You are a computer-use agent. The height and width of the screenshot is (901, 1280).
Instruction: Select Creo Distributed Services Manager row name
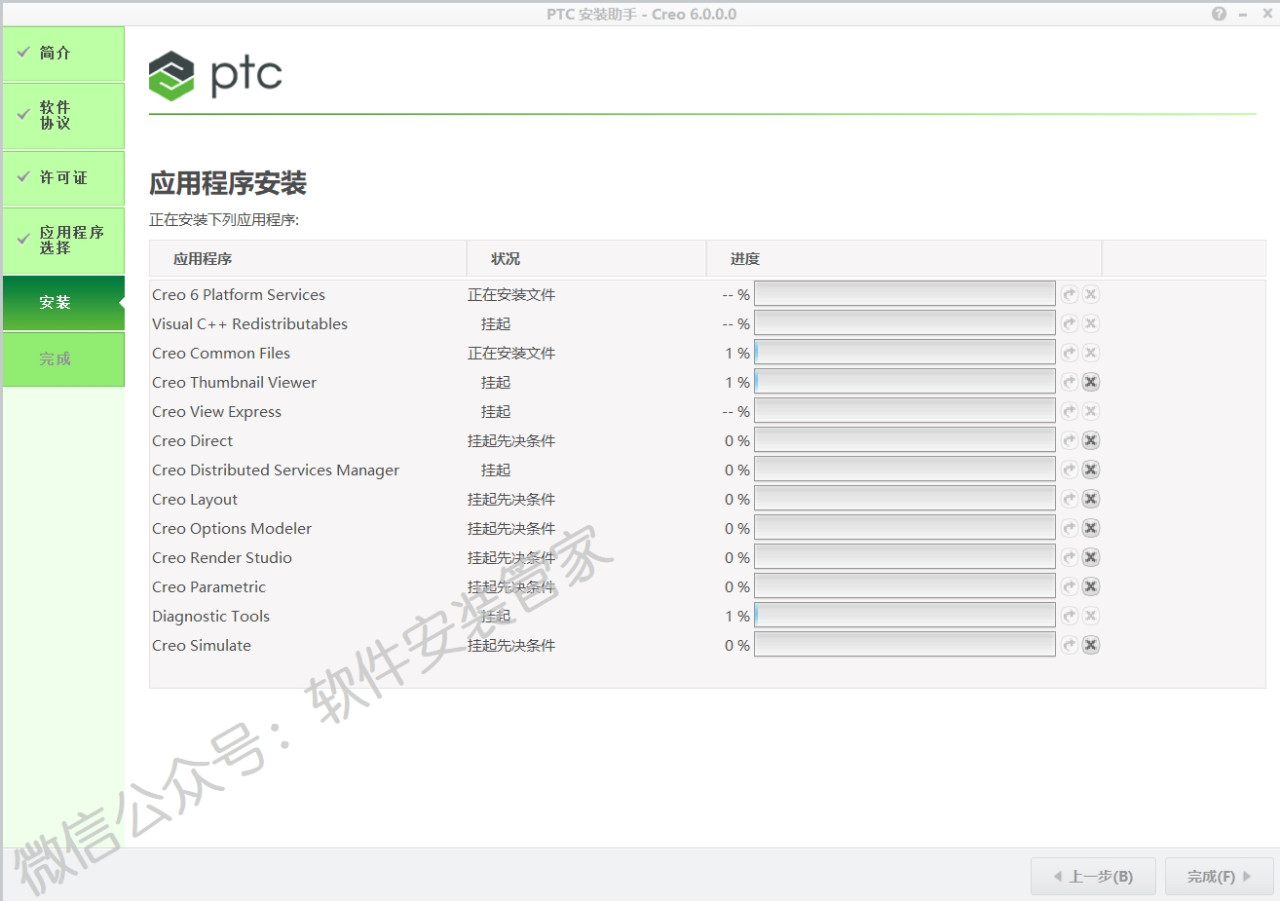(276, 470)
